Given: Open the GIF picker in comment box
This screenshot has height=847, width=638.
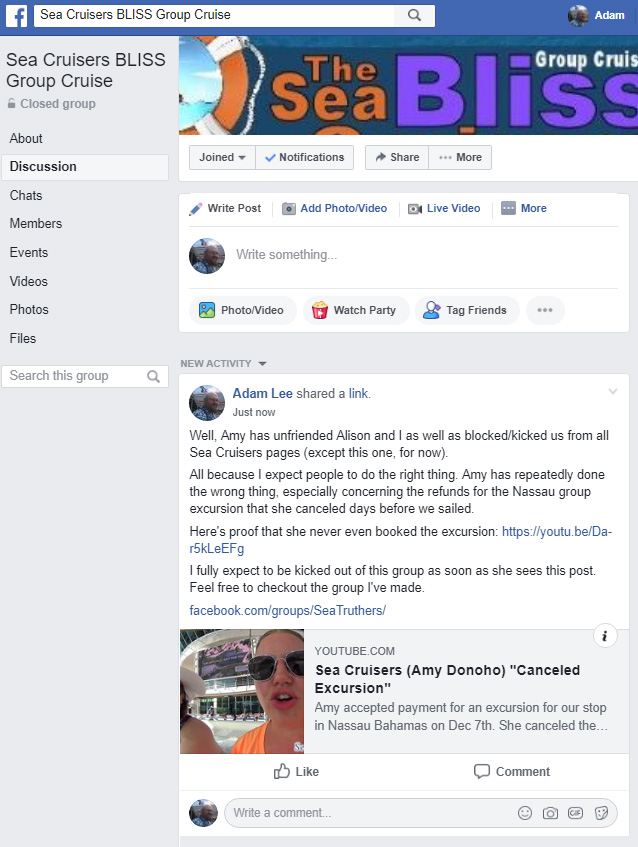Looking at the screenshot, I should 575,813.
